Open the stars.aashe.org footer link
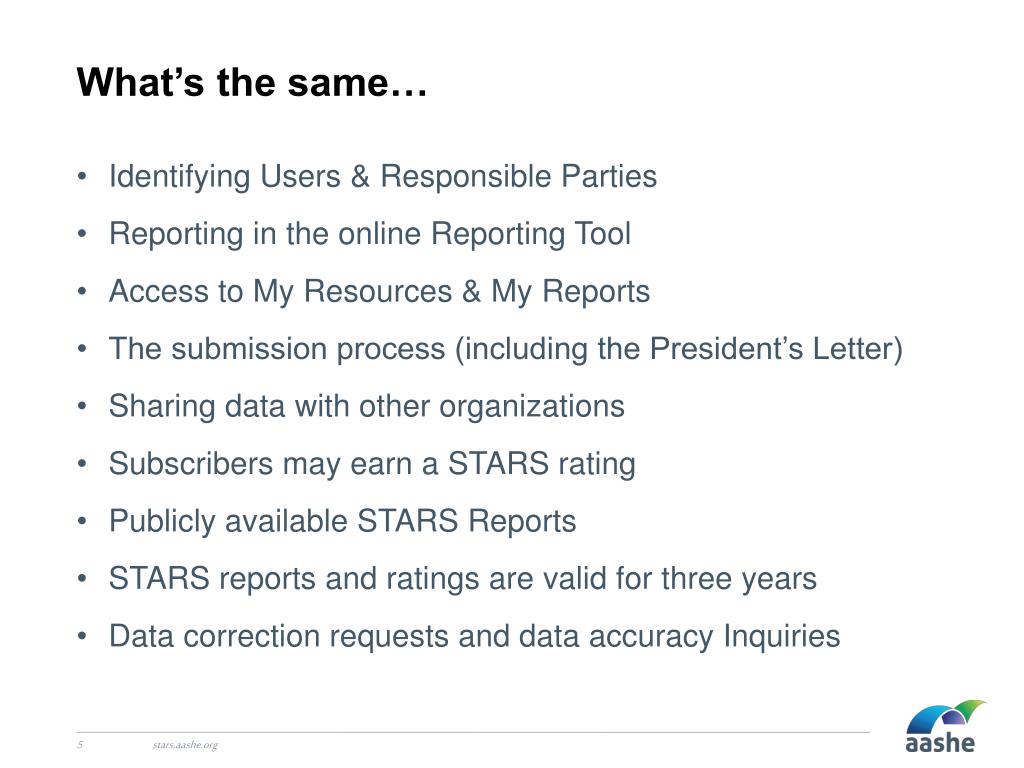 tap(185, 744)
